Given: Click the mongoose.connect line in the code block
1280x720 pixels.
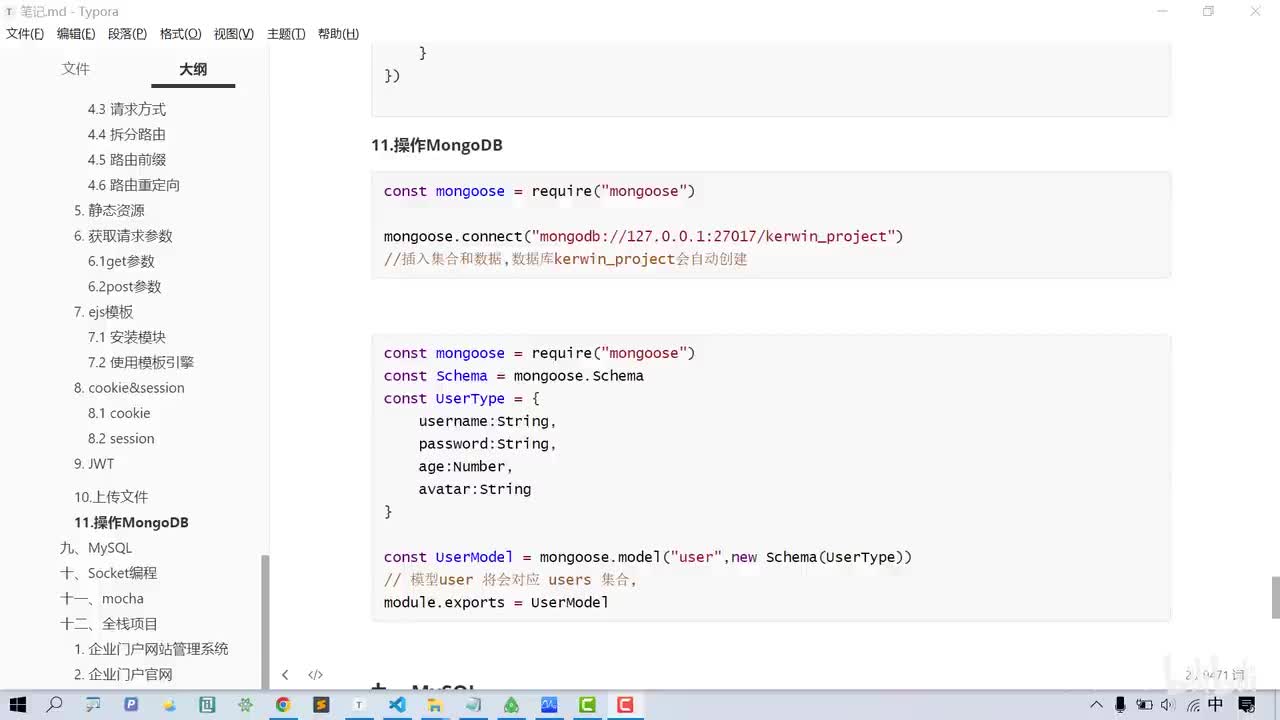Looking at the screenshot, I should pyautogui.click(x=644, y=236).
